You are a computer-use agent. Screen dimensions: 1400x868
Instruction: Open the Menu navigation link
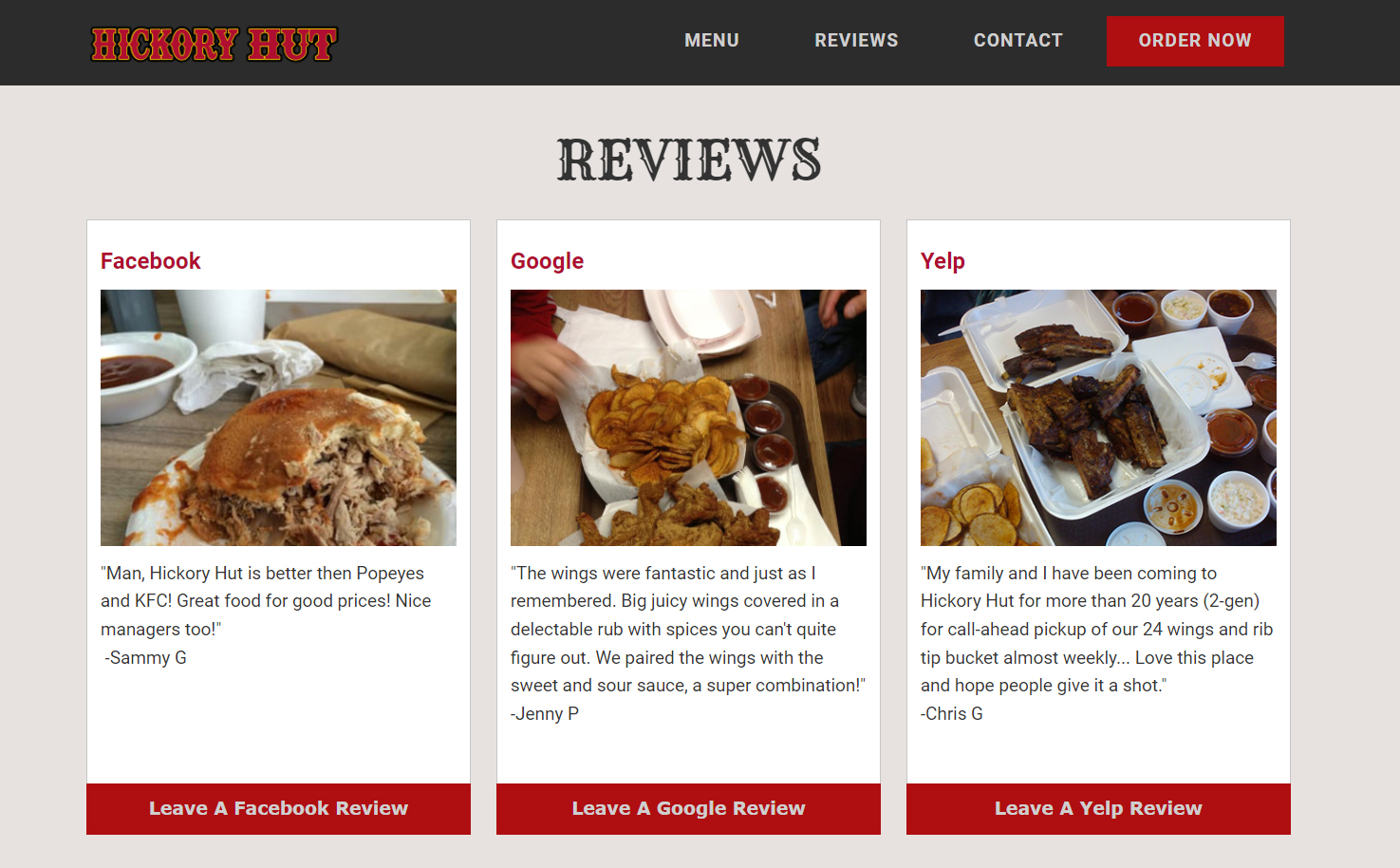[712, 41]
